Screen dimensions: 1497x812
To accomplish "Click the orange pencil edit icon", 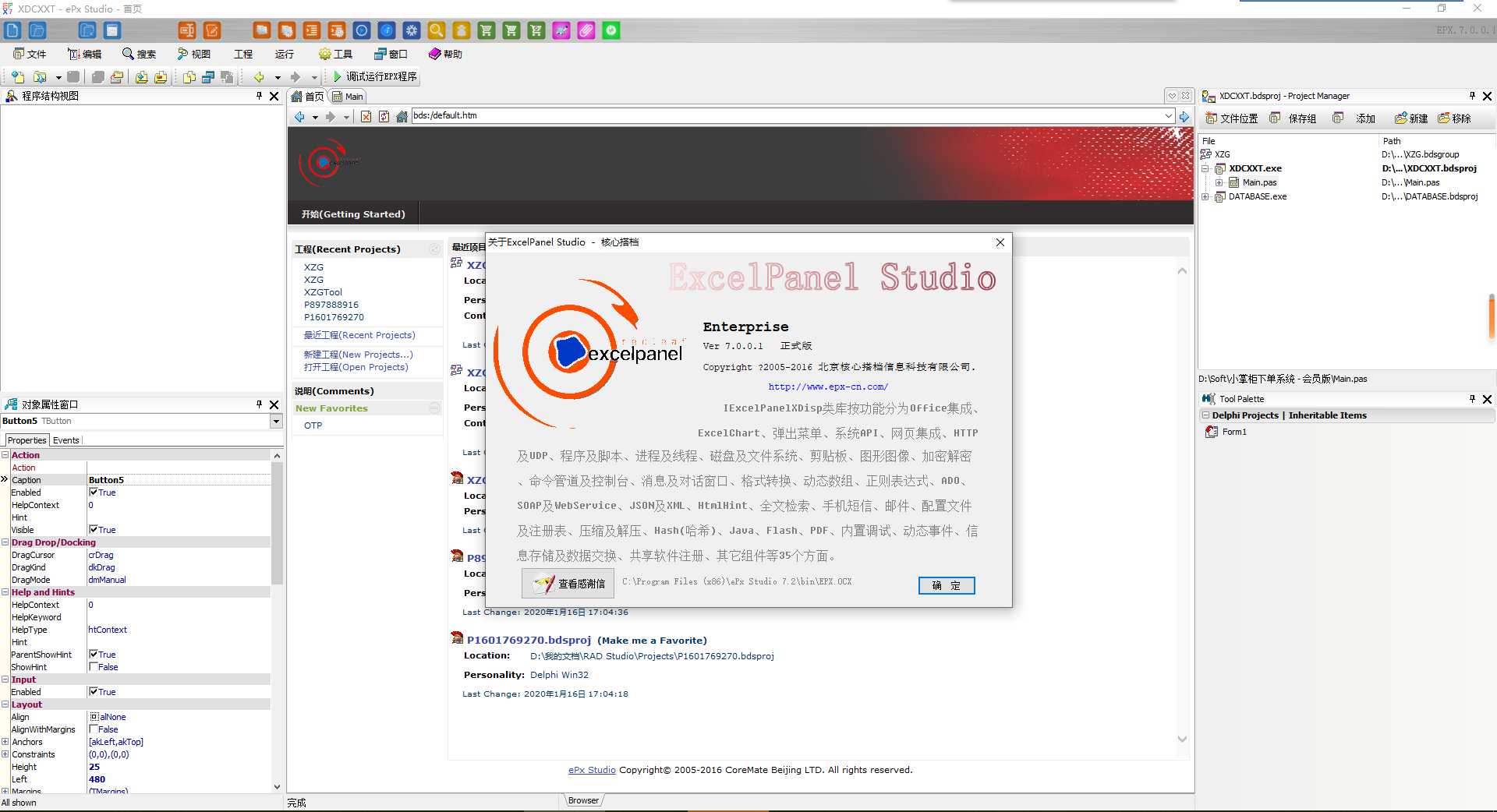I will coord(212,30).
